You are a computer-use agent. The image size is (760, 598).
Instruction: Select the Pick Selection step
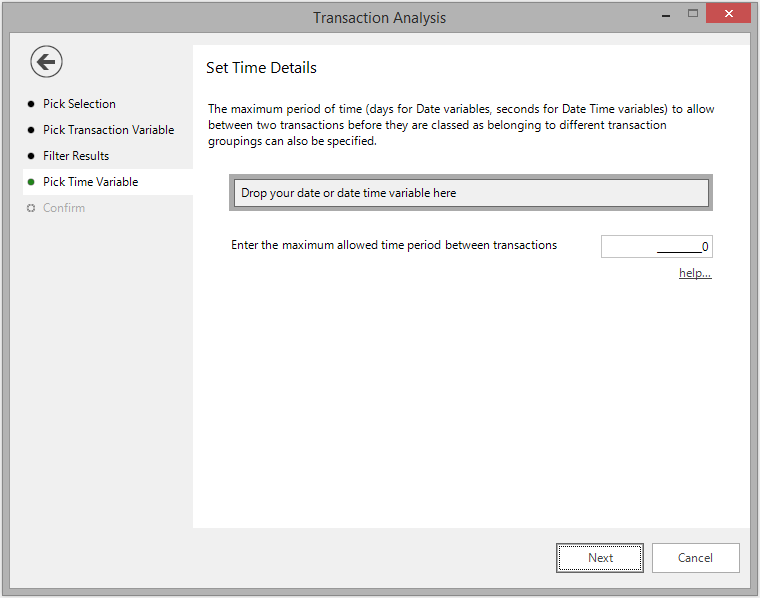pyautogui.click(x=79, y=104)
